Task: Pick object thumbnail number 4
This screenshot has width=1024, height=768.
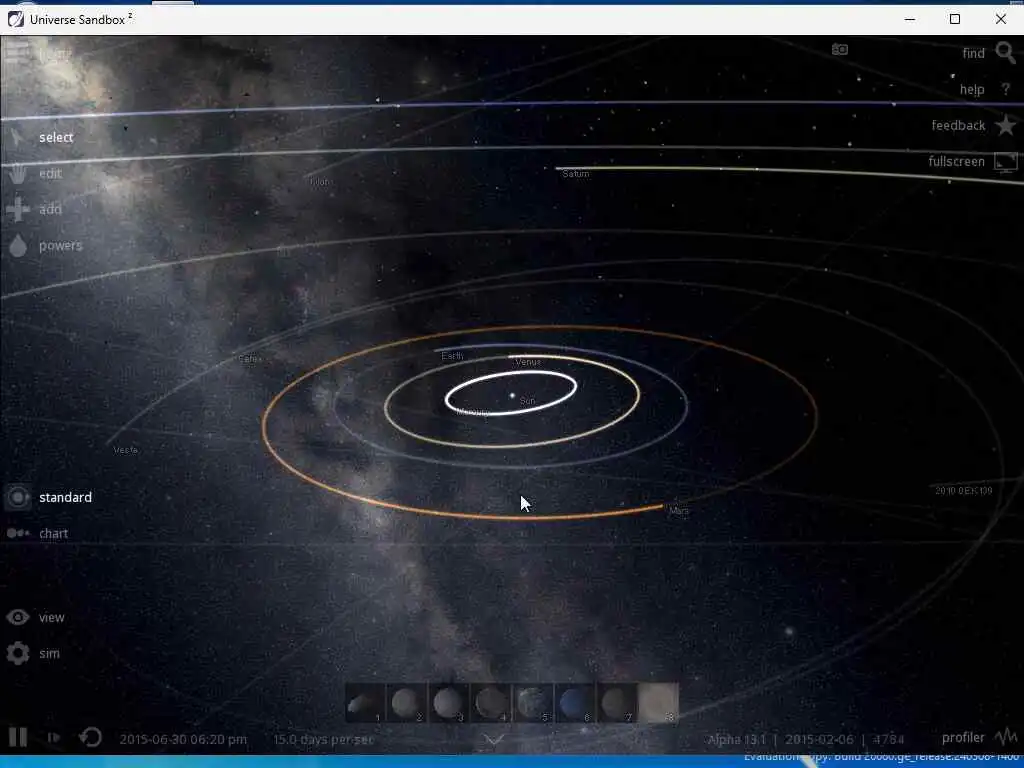Action: tap(490, 703)
